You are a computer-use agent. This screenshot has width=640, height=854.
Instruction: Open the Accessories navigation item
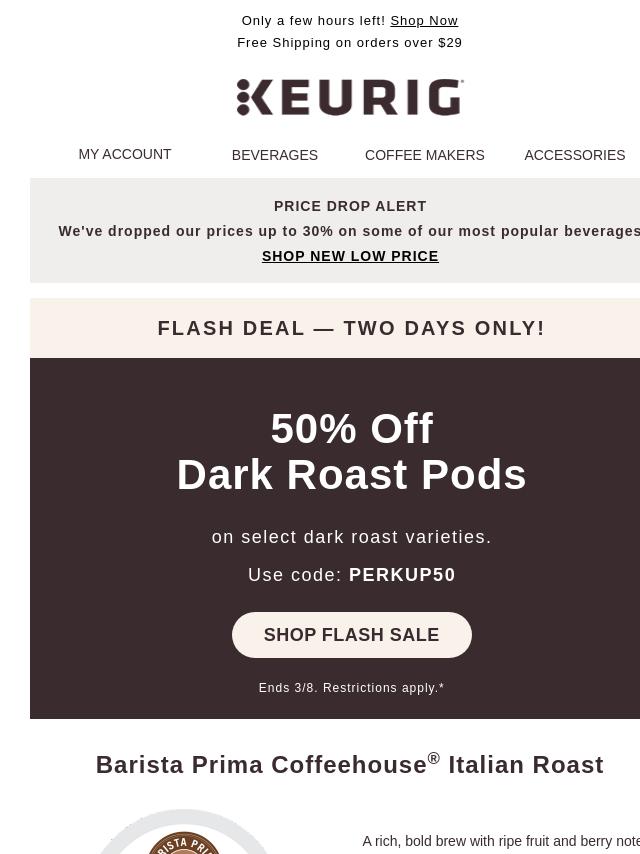575,155
